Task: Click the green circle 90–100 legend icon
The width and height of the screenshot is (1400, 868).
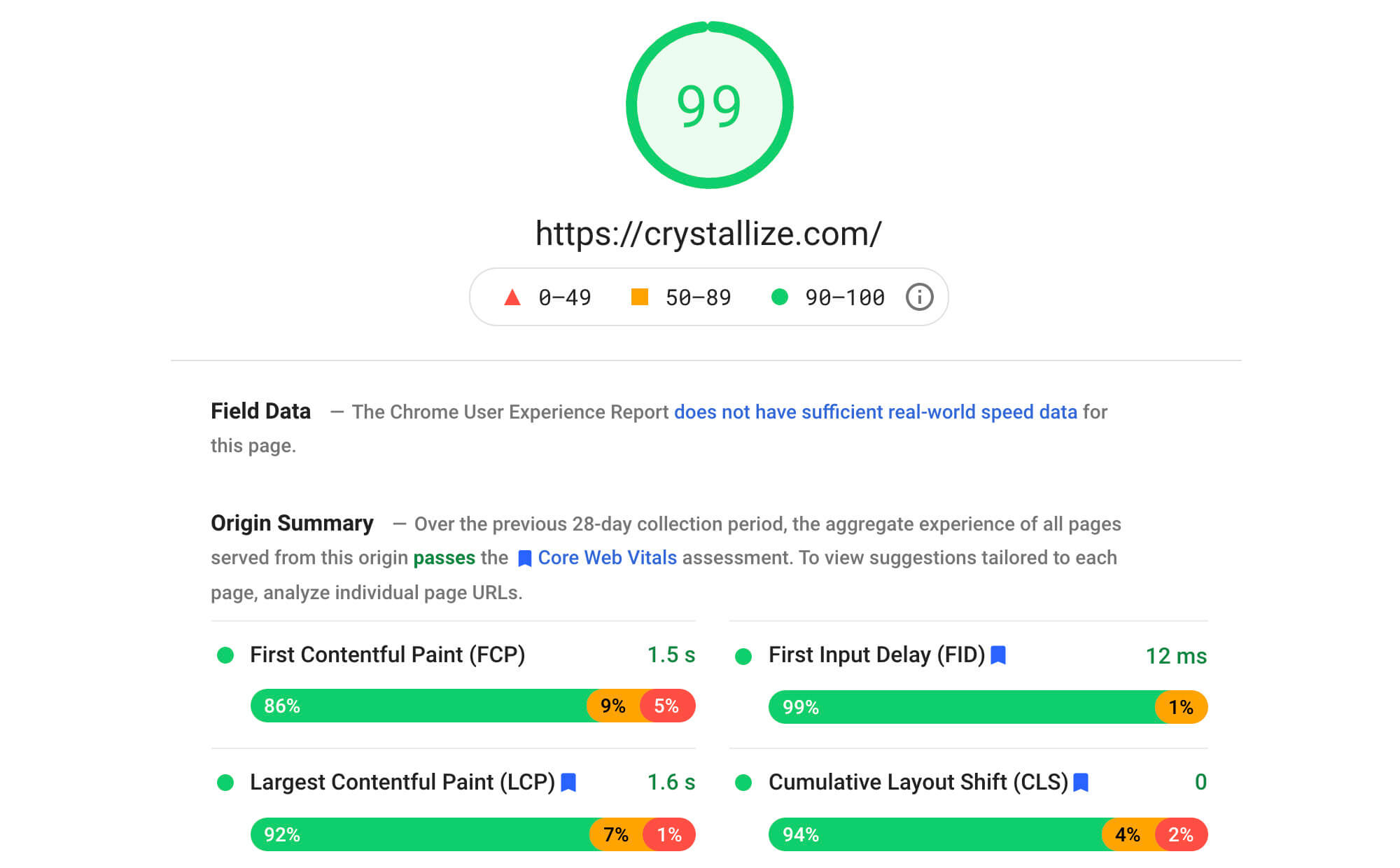Action: (779, 297)
